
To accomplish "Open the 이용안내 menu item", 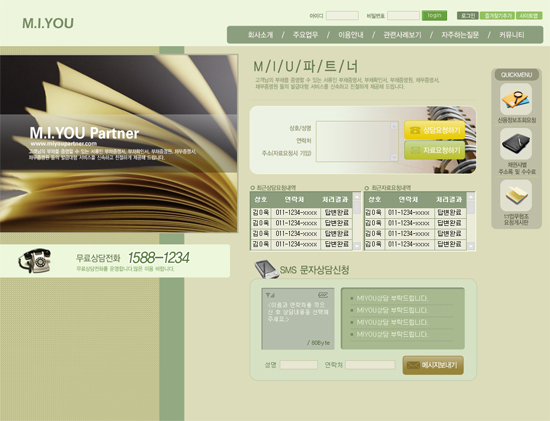I will 350,35.
